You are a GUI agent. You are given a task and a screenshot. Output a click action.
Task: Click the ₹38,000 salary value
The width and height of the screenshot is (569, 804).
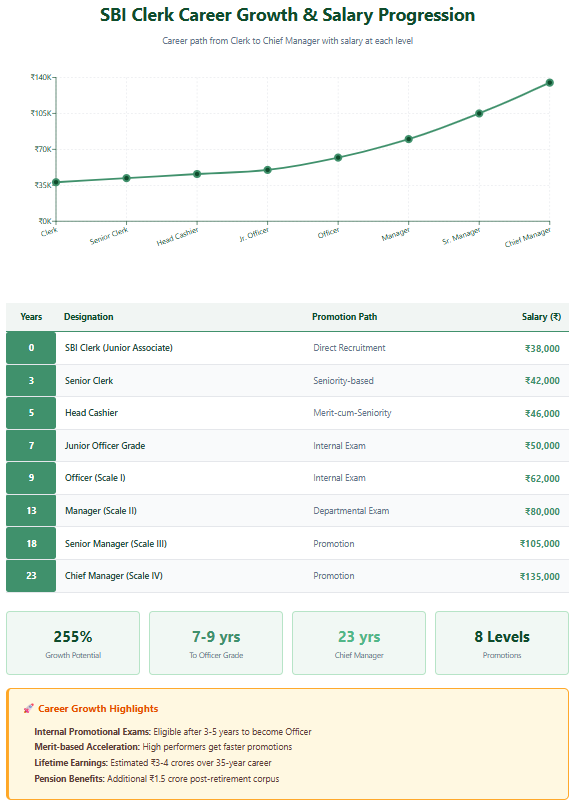(x=542, y=349)
